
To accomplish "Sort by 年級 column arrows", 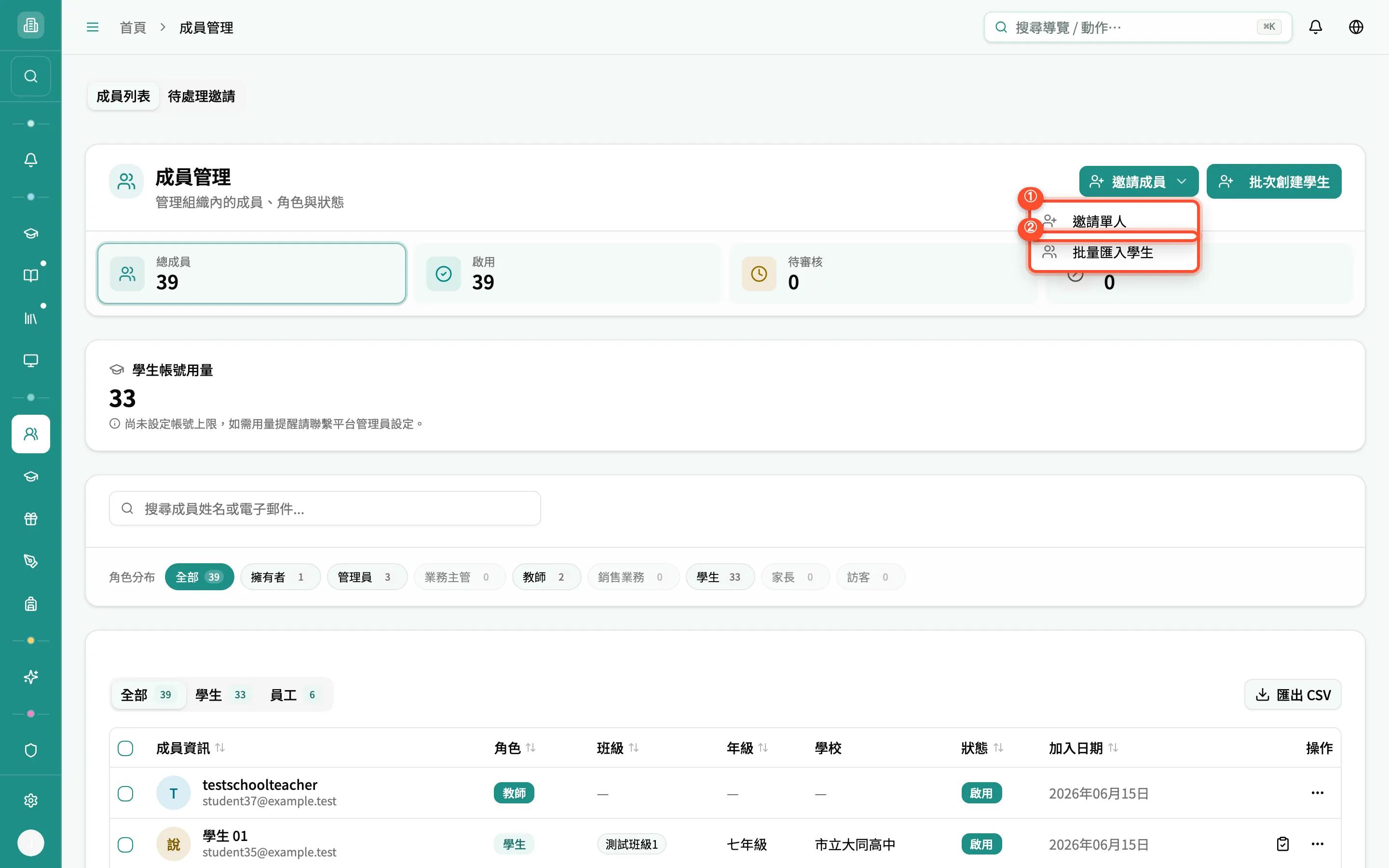I will click(763, 747).
